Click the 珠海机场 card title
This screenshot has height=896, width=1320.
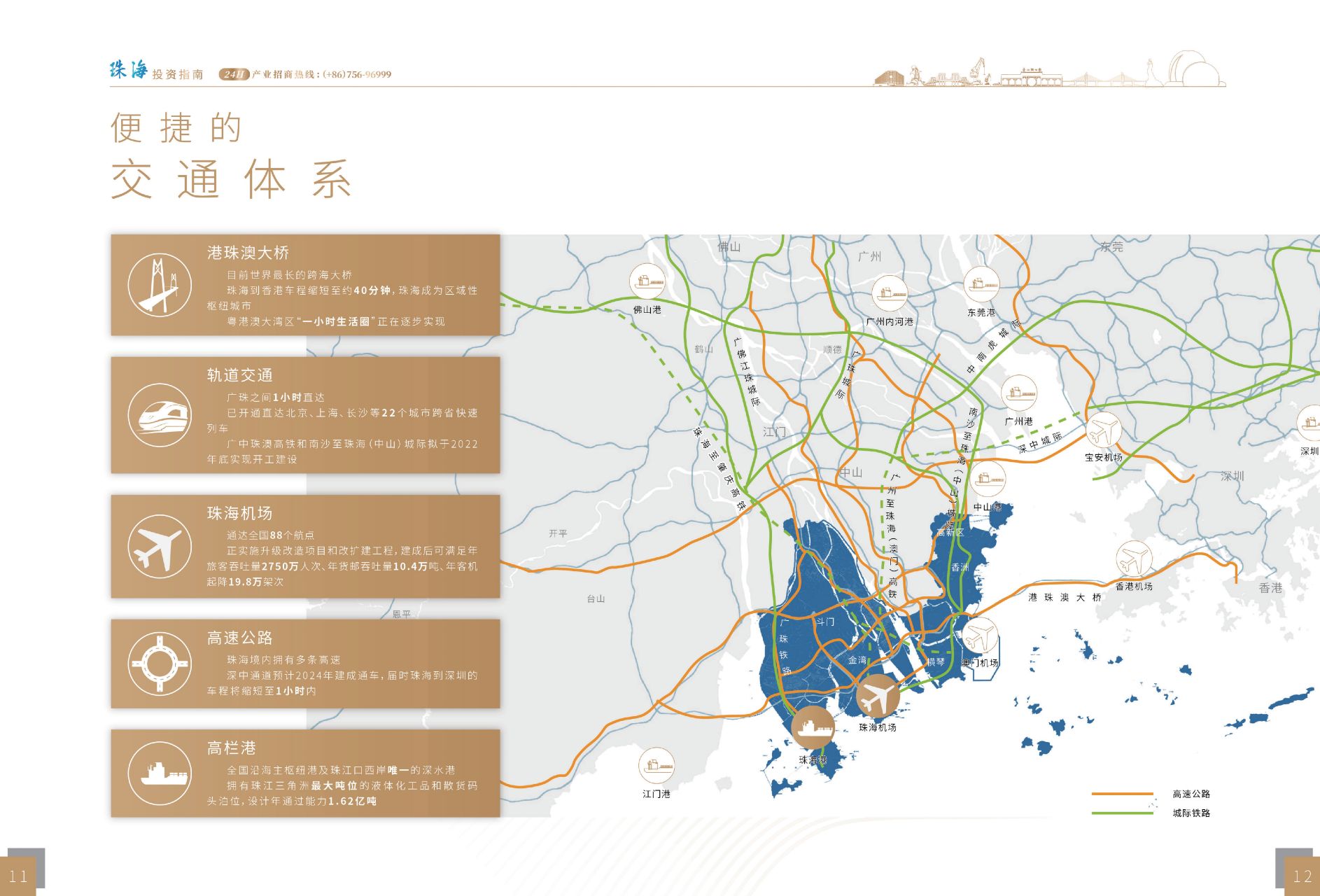click(x=239, y=513)
